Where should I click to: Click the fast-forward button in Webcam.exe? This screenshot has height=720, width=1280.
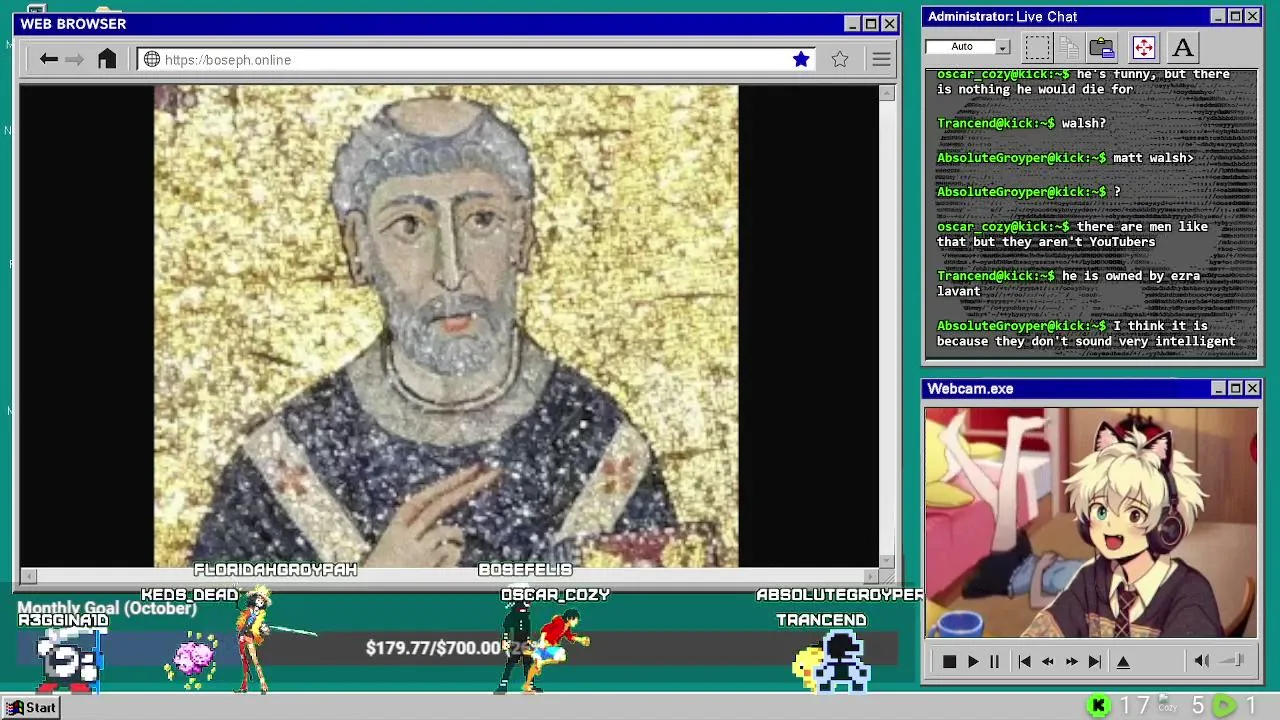click(x=1071, y=661)
